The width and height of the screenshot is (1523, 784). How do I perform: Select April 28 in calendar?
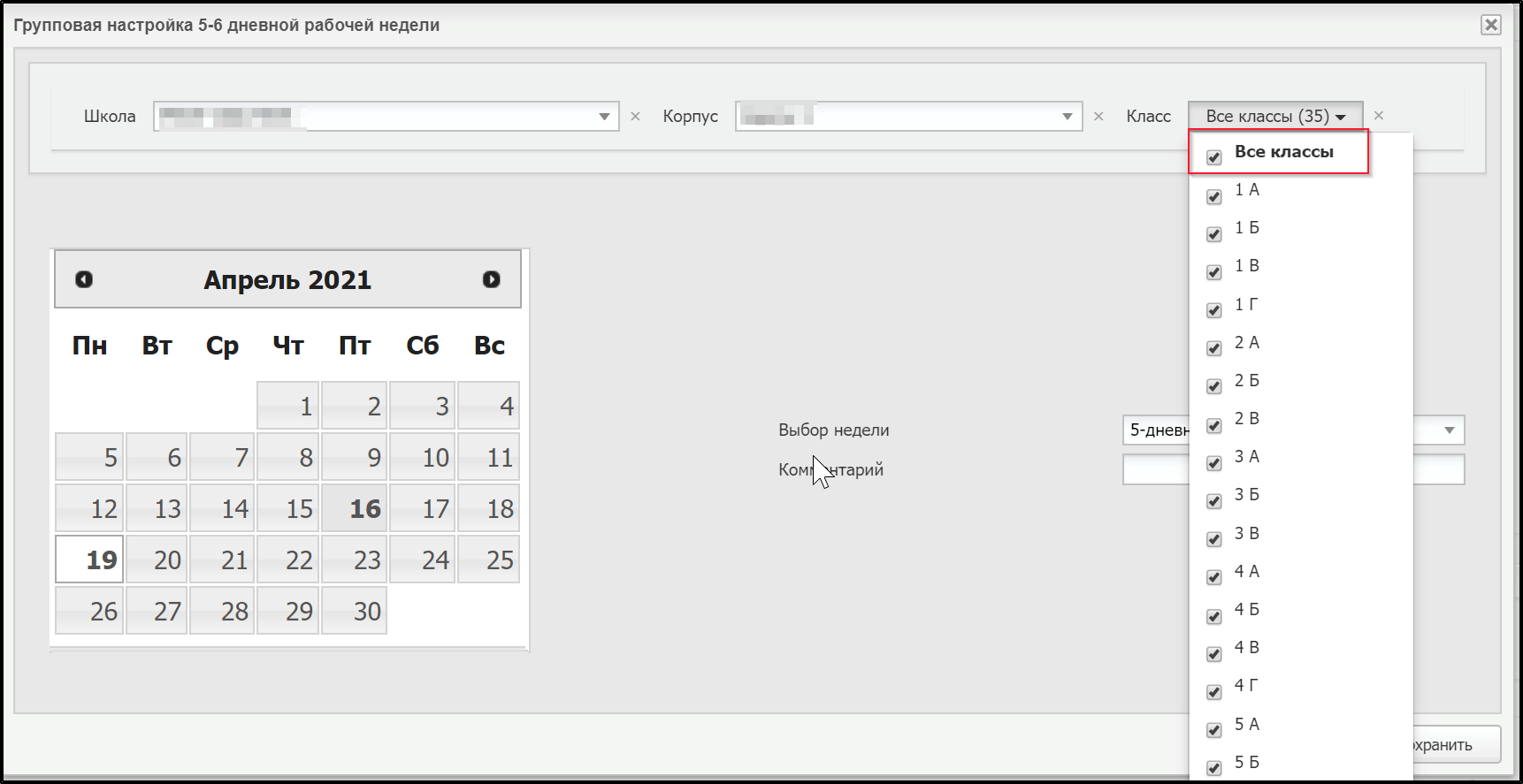[x=222, y=611]
